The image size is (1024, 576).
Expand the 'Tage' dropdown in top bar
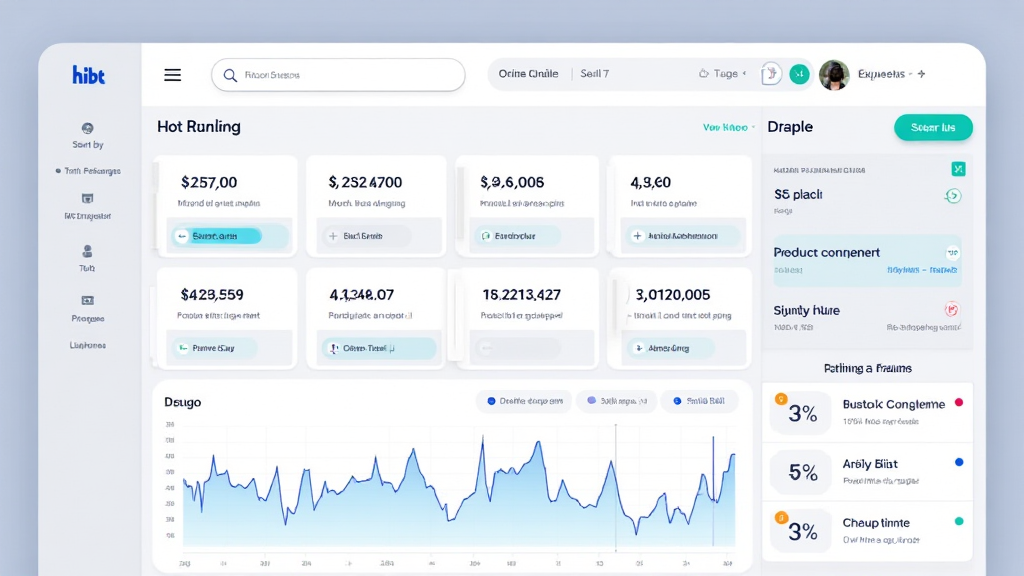724,74
